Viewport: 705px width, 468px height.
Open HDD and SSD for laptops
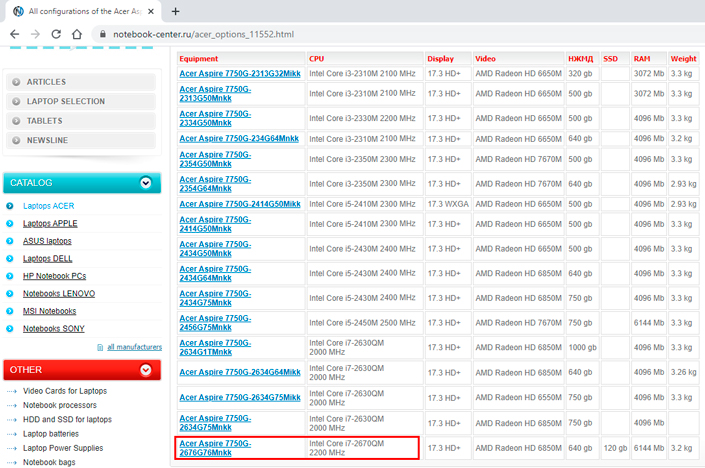(67, 419)
